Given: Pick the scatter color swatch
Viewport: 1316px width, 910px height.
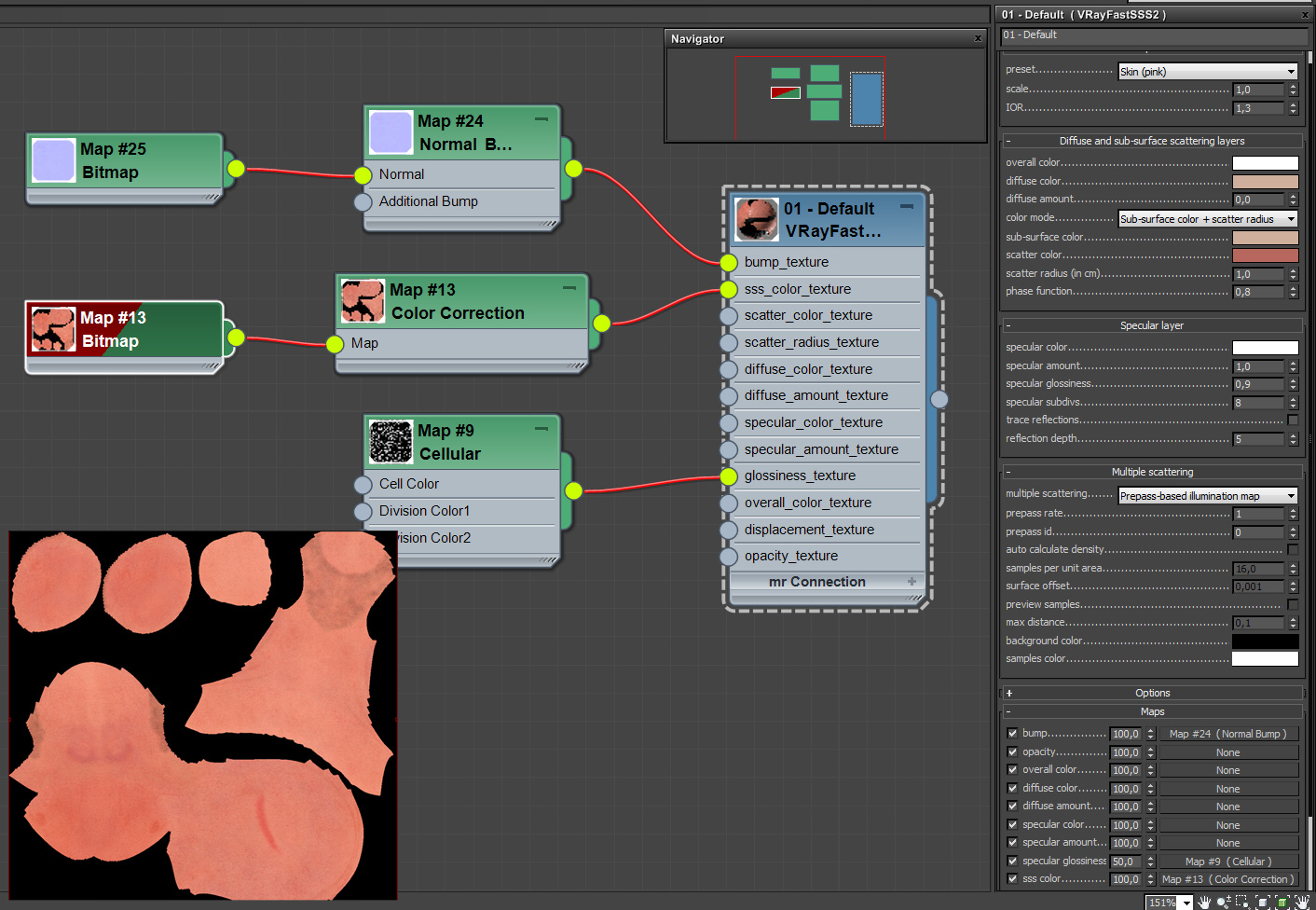Looking at the screenshot, I should coord(1265,255).
